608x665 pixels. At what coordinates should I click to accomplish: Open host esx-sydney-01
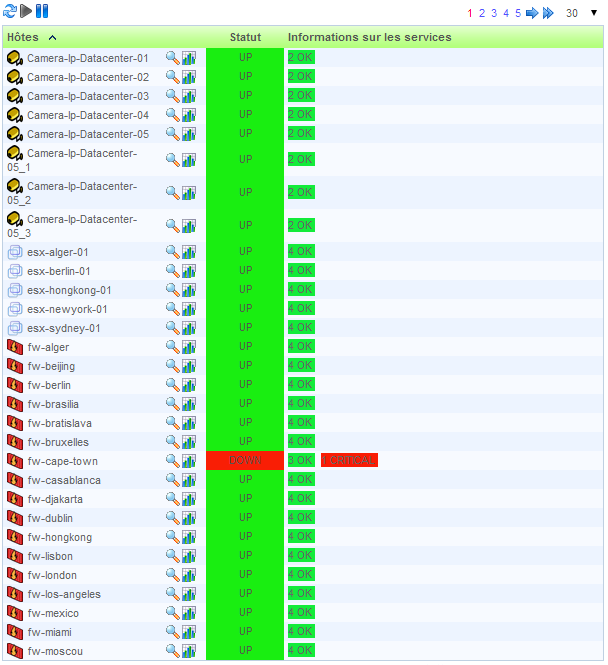64,328
